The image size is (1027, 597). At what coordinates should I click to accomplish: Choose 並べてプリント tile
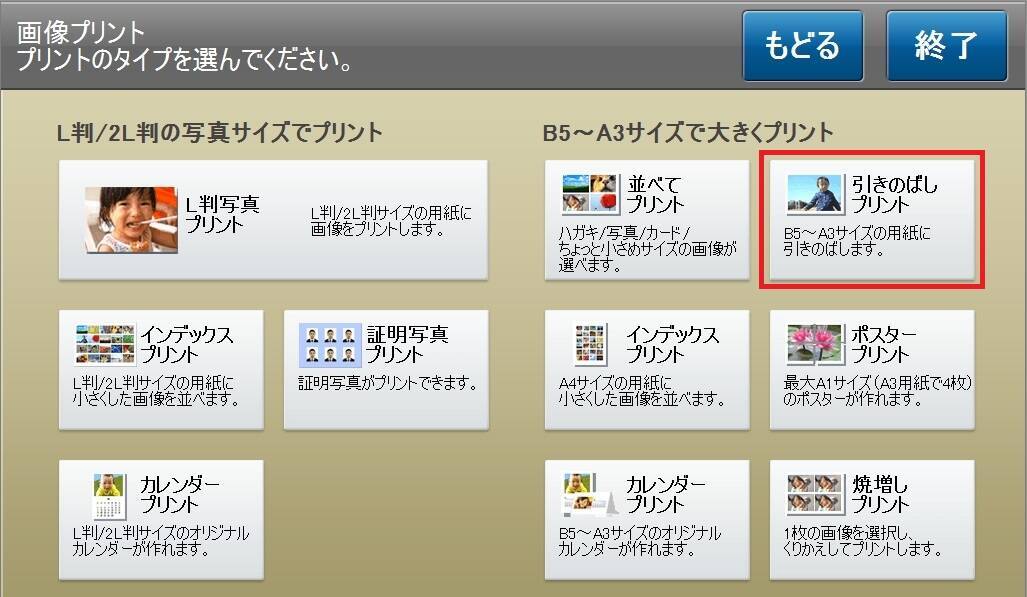click(646, 220)
